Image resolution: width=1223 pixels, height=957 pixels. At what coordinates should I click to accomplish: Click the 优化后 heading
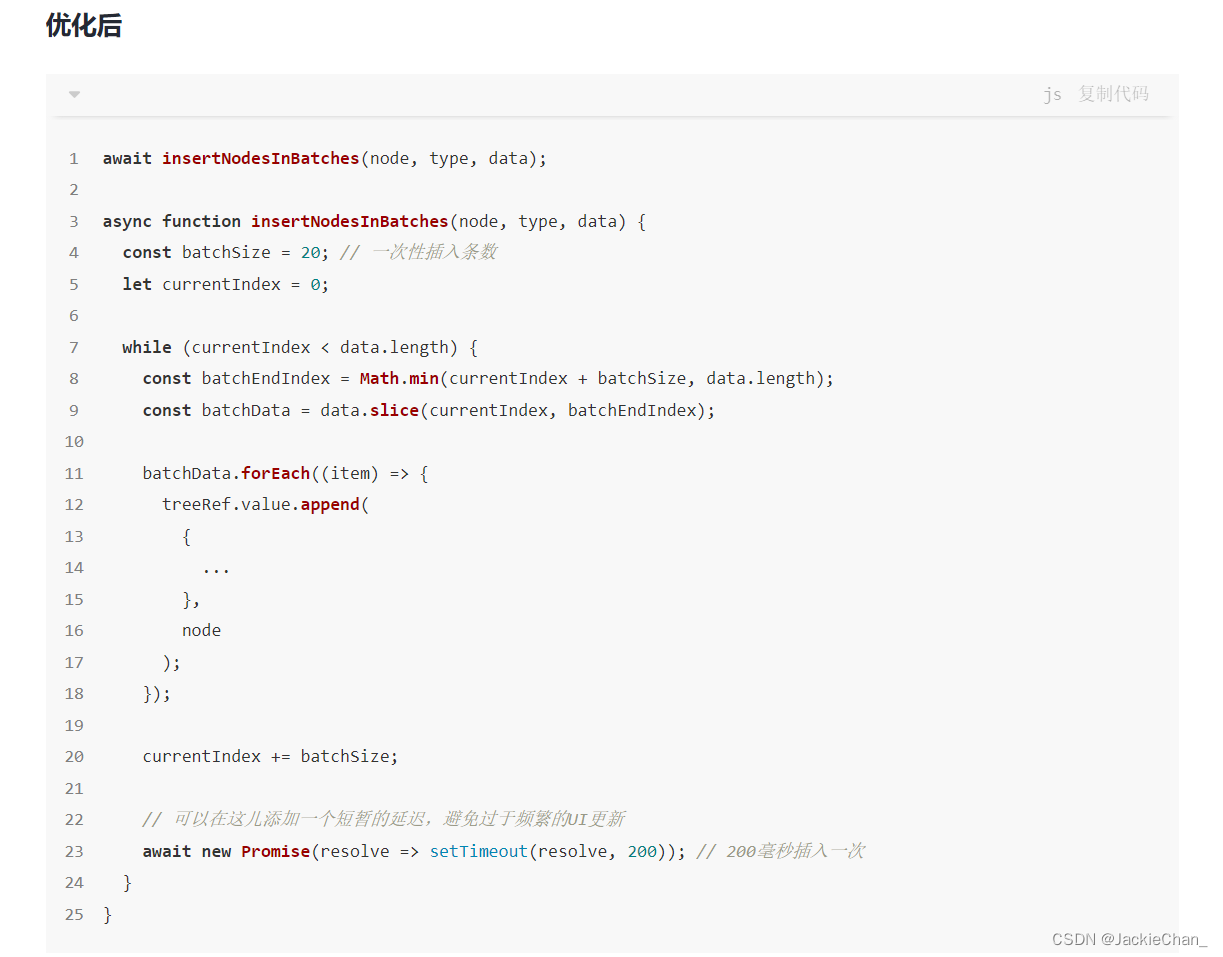click(84, 26)
